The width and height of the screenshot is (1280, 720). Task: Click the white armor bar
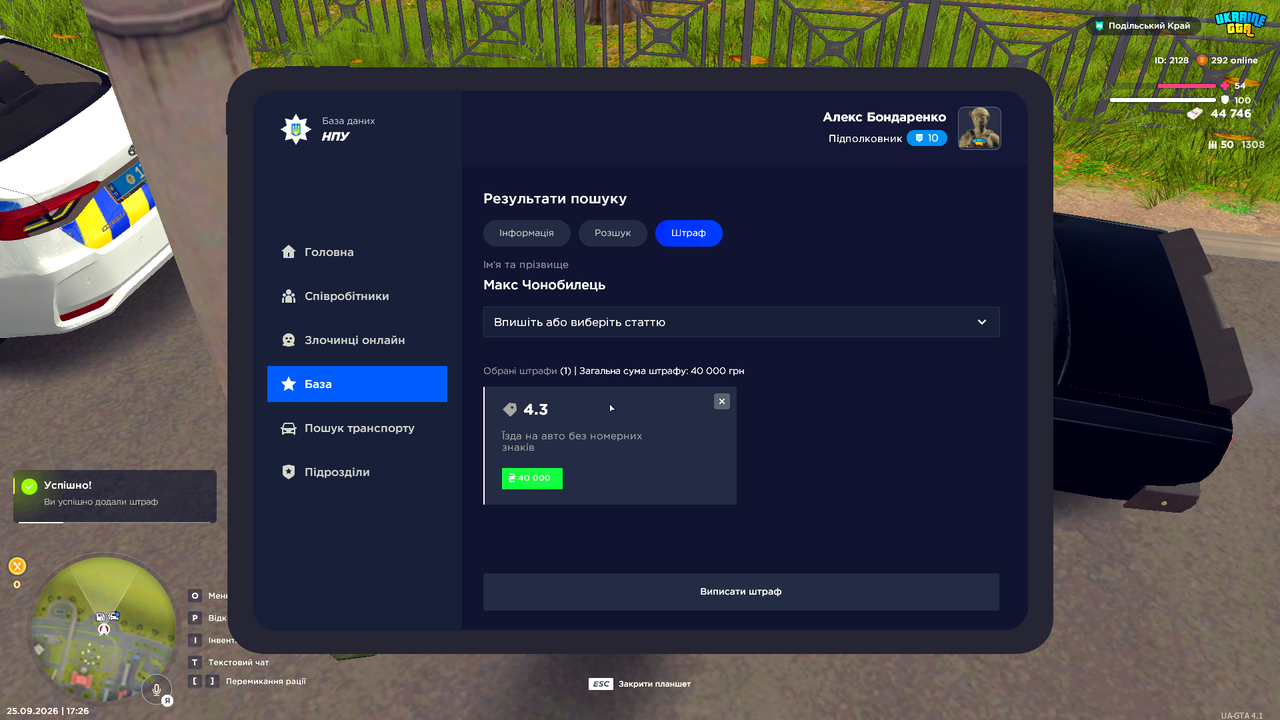coord(1163,100)
